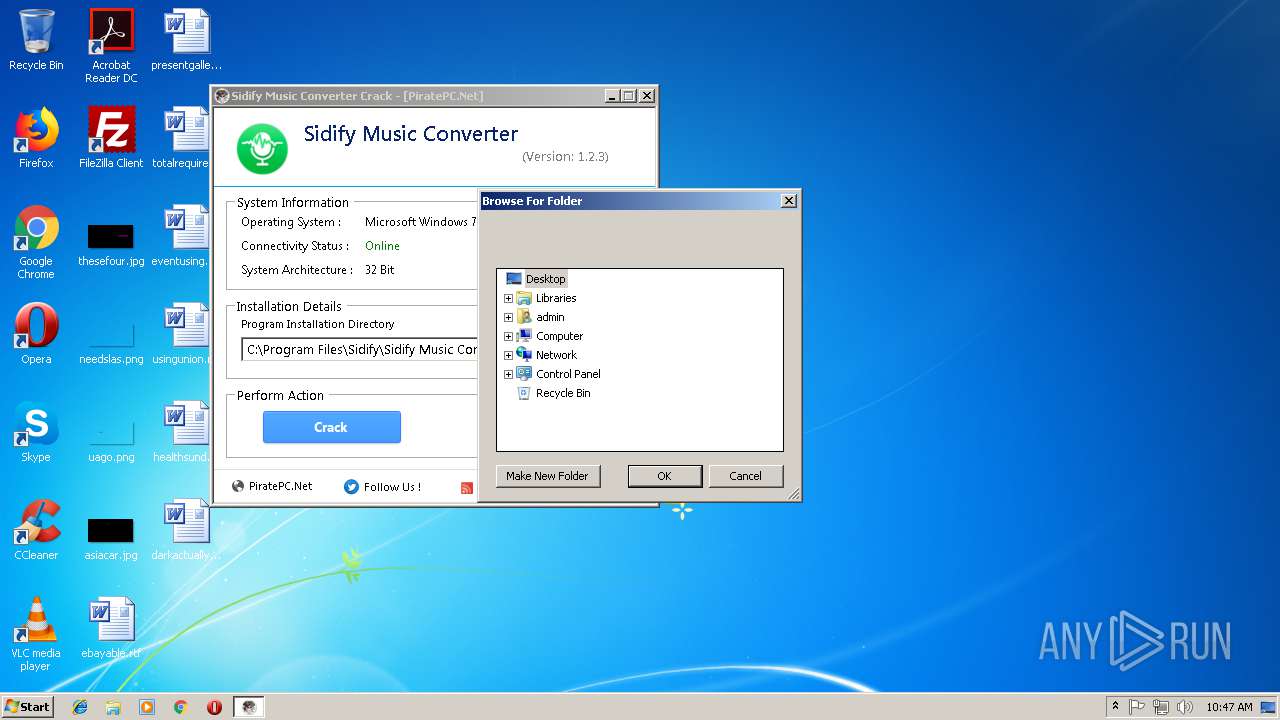Select the healthsund... Word document on the desktop

pyautogui.click(x=181, y=432)
